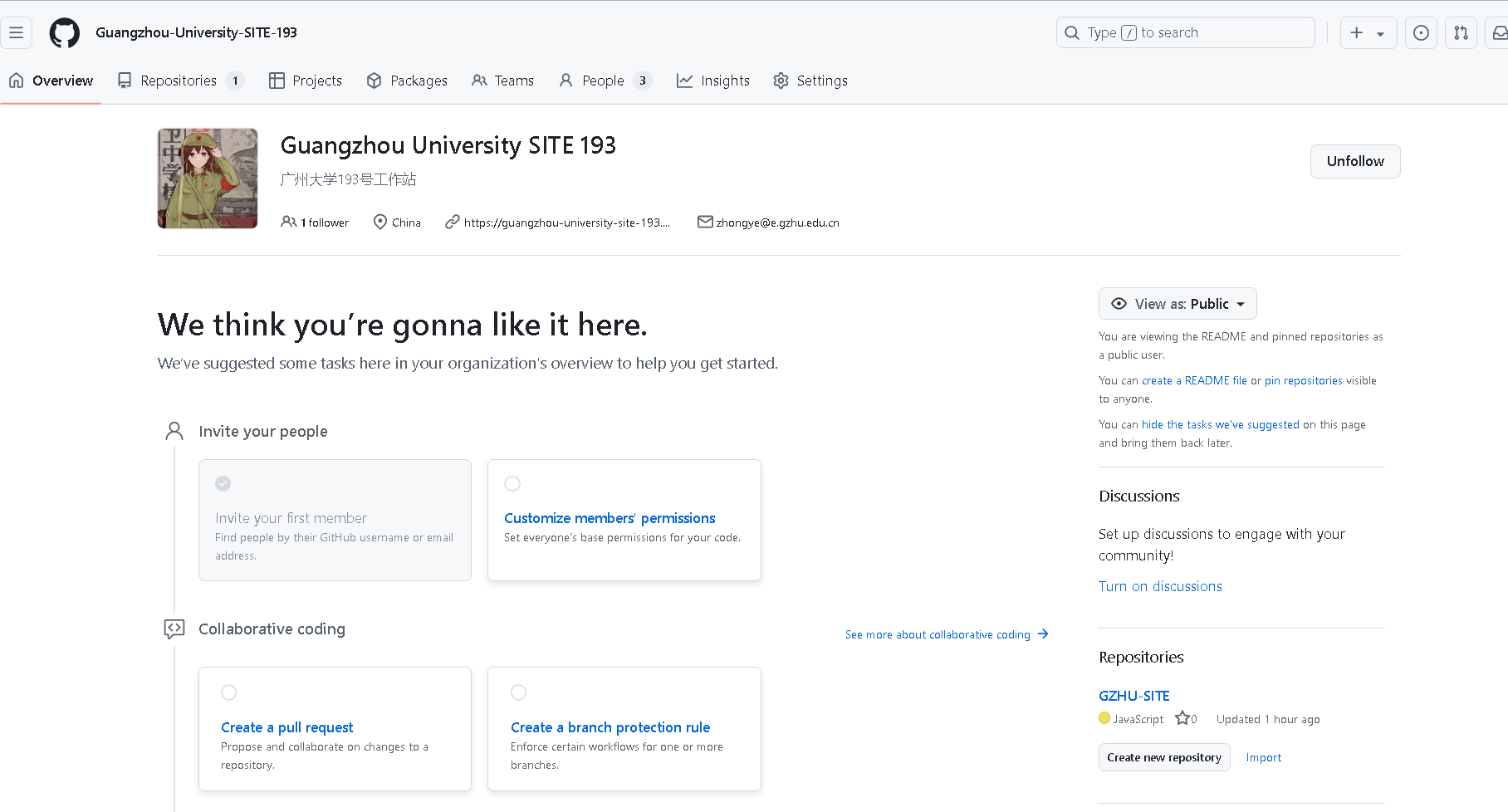Click the Unfollow button
Viewport: 1508px width, 812px height.
coord(1354,161)
